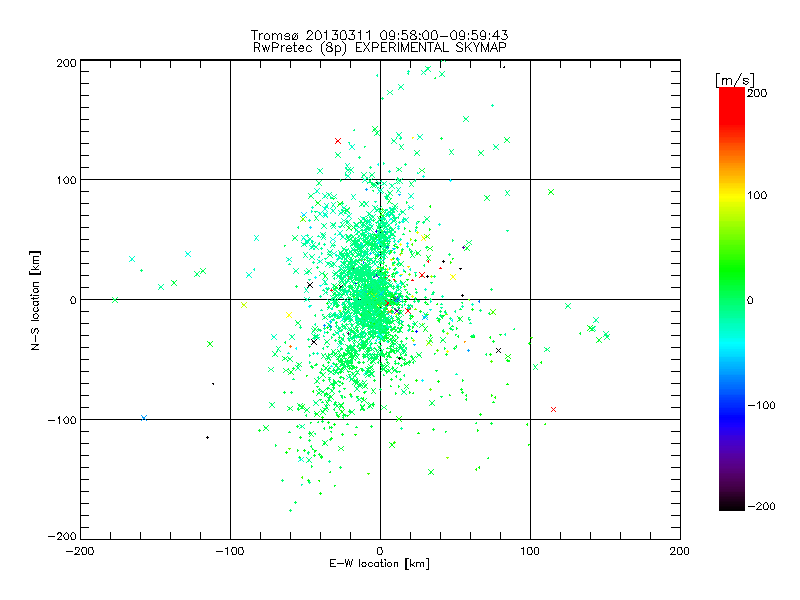Image resolution: width=800 pixels, height=600 pixels.
Task: Click the "E-W location [km]" axis label
Action: point(379,563)
